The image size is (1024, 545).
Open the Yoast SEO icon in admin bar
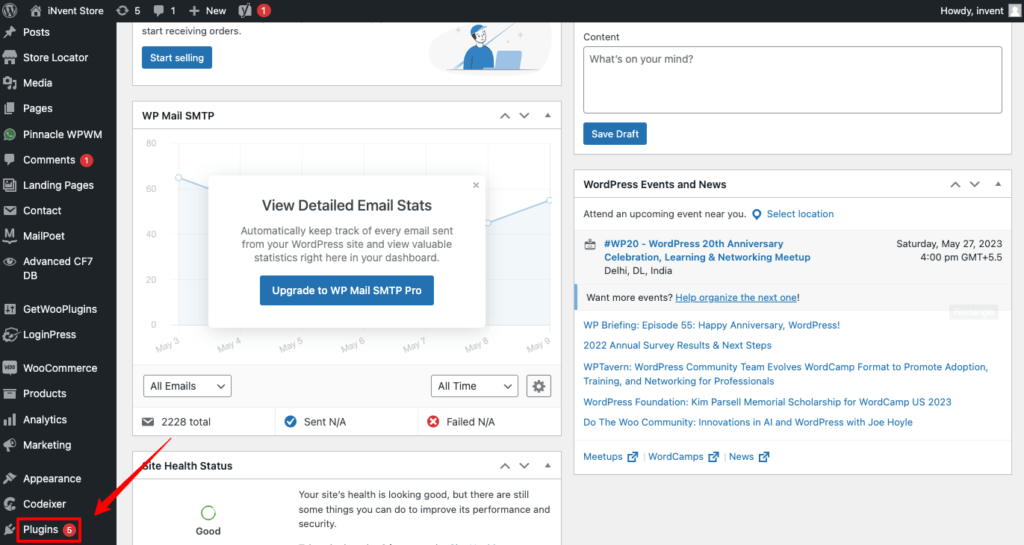pos(246,10)
